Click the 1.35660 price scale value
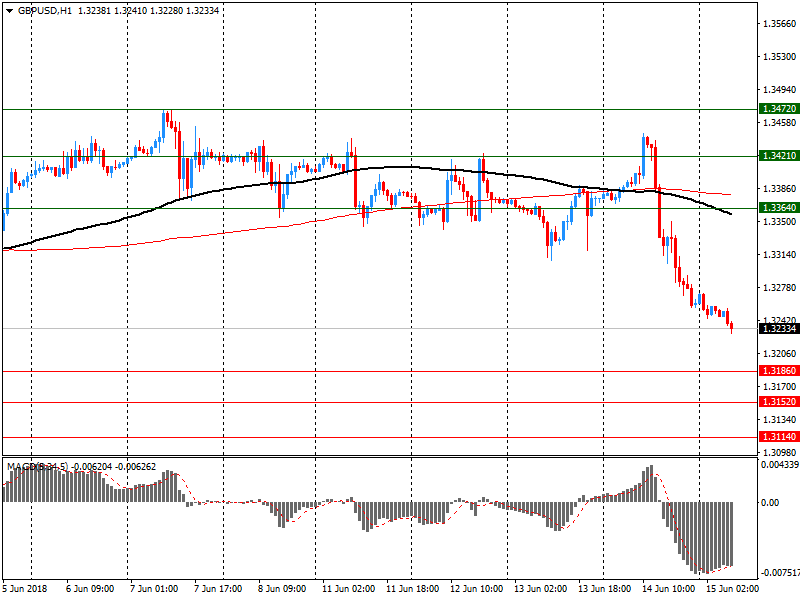Screen dimensions: 800x600 pyautogui.click(x=779, y=23)
